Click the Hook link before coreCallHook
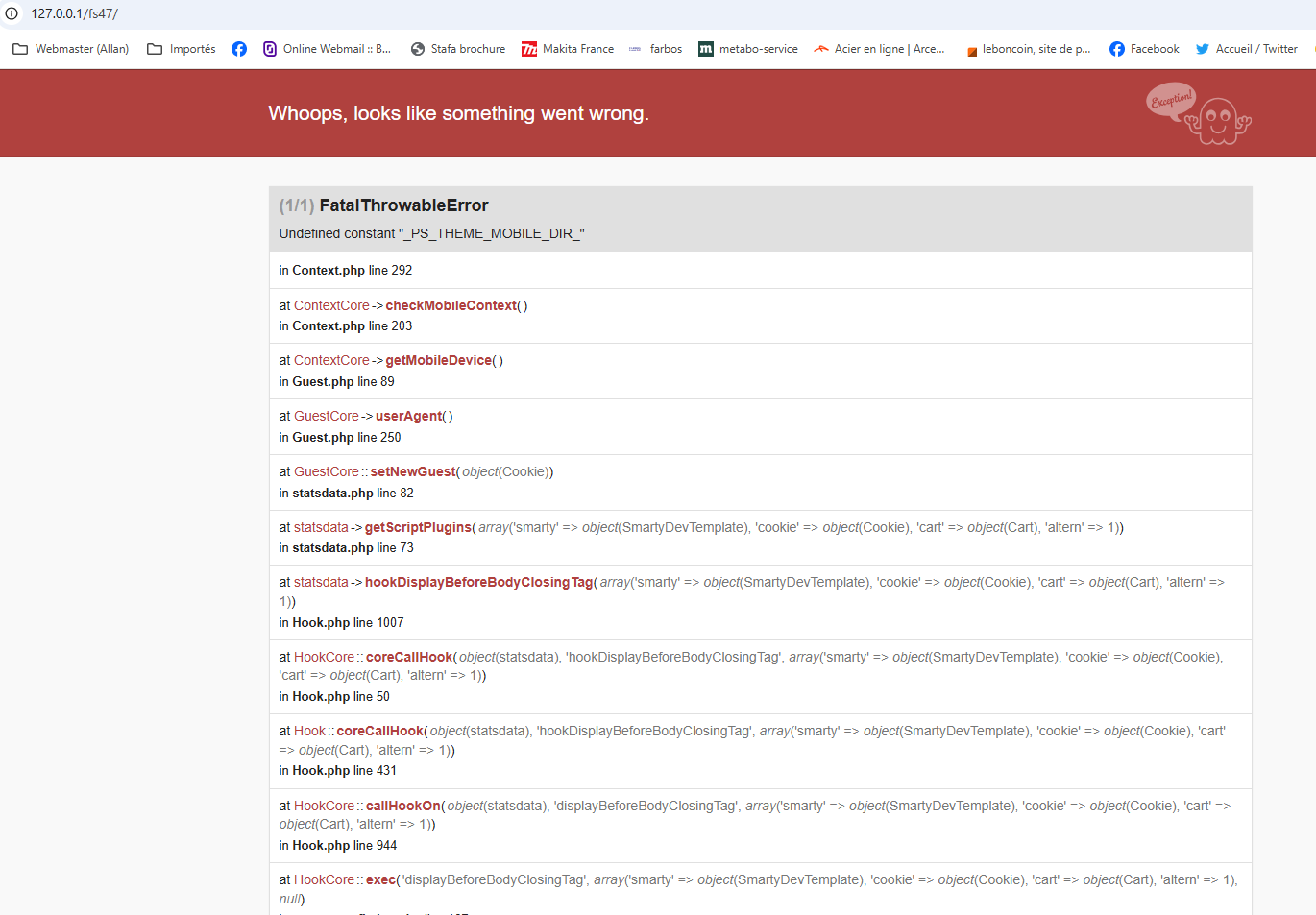Screen dimensions: 1316x915 (310, 731)
